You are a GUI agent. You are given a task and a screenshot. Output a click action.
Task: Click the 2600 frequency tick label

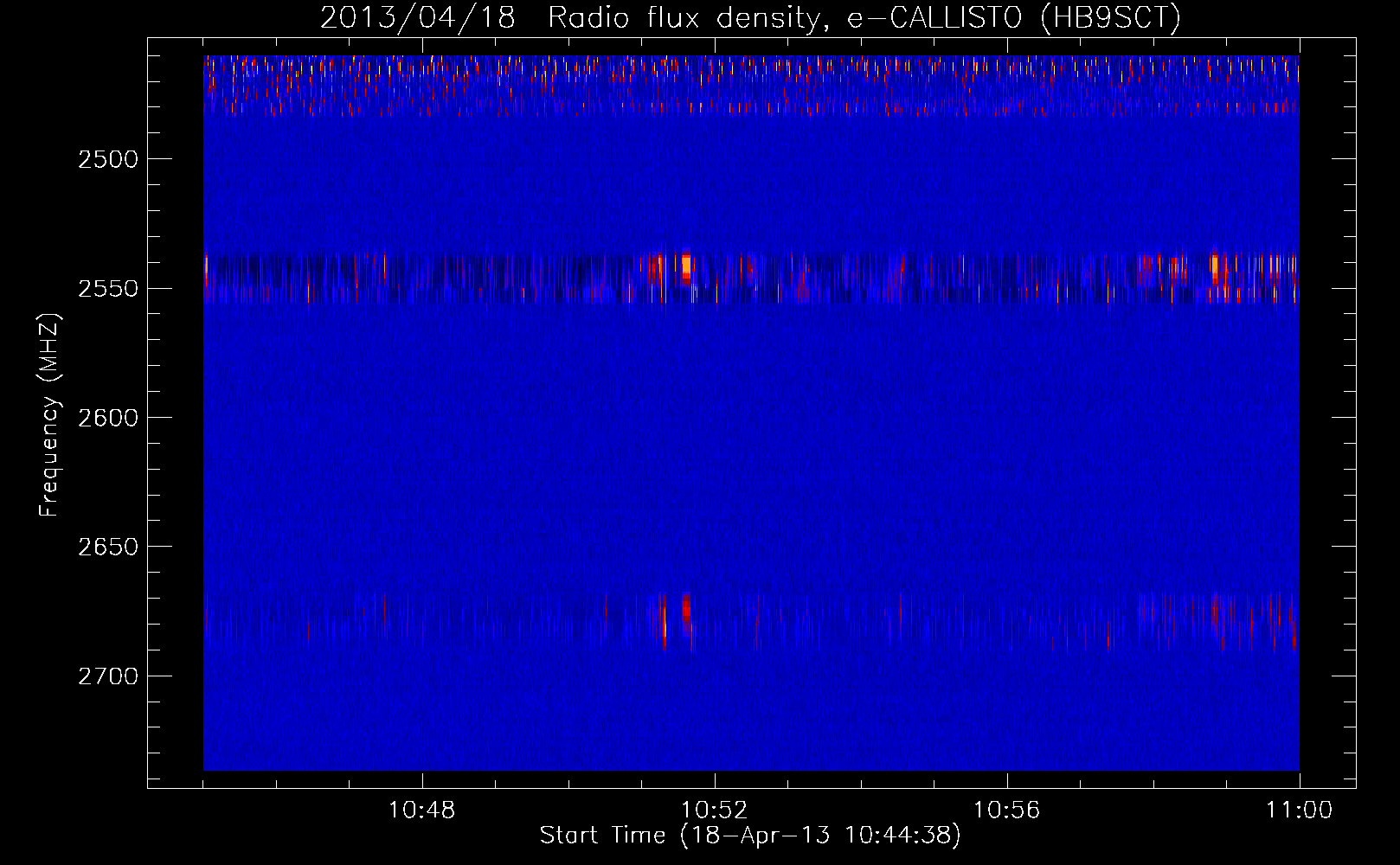[107, 418]
